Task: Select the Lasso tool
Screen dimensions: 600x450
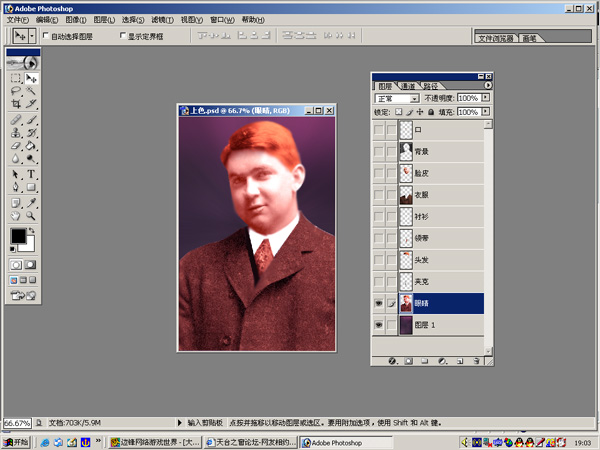Action: click(x=15, y=91)
